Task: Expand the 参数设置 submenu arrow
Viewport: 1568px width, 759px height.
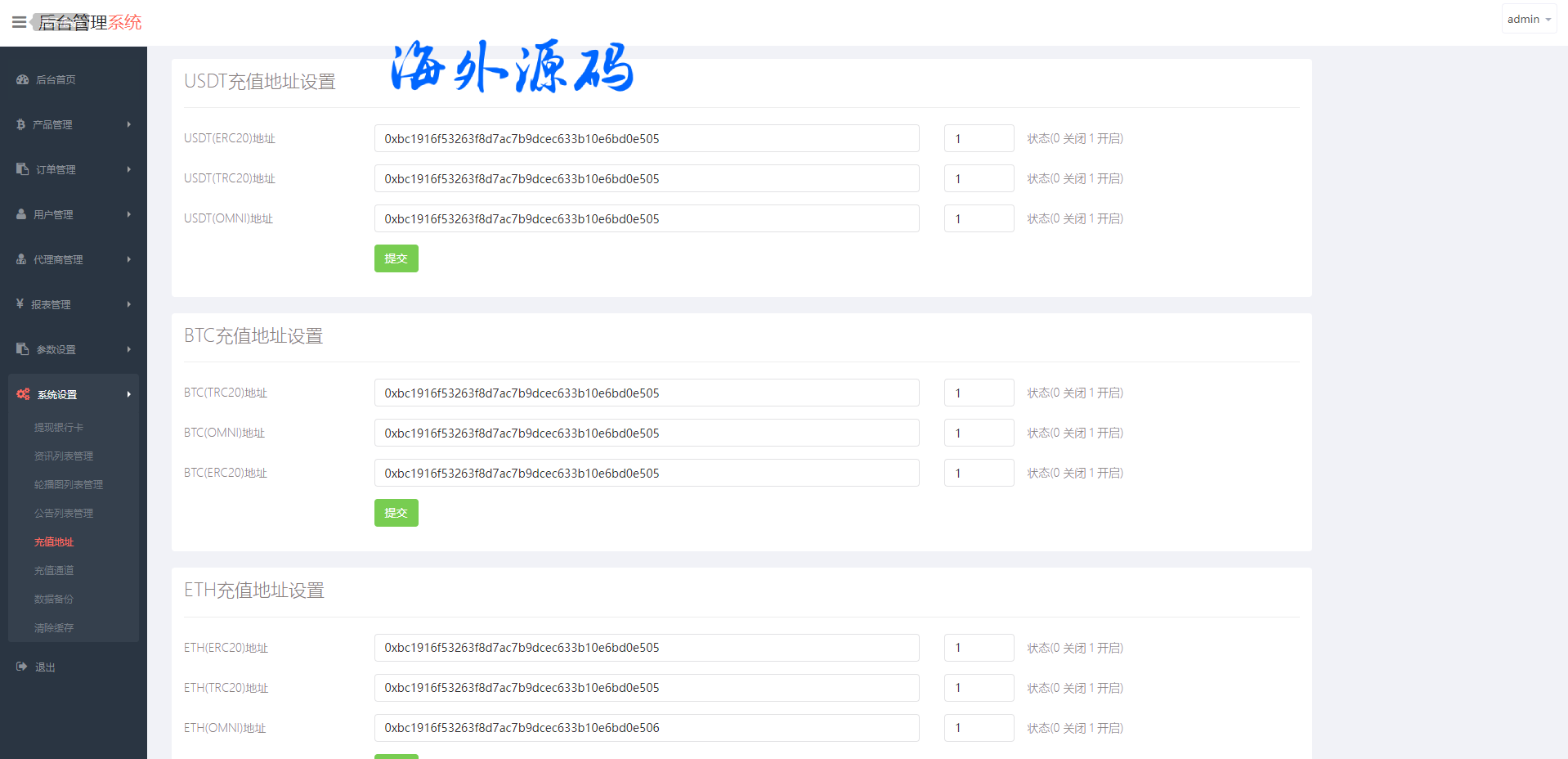Action: tap(128, 349)
